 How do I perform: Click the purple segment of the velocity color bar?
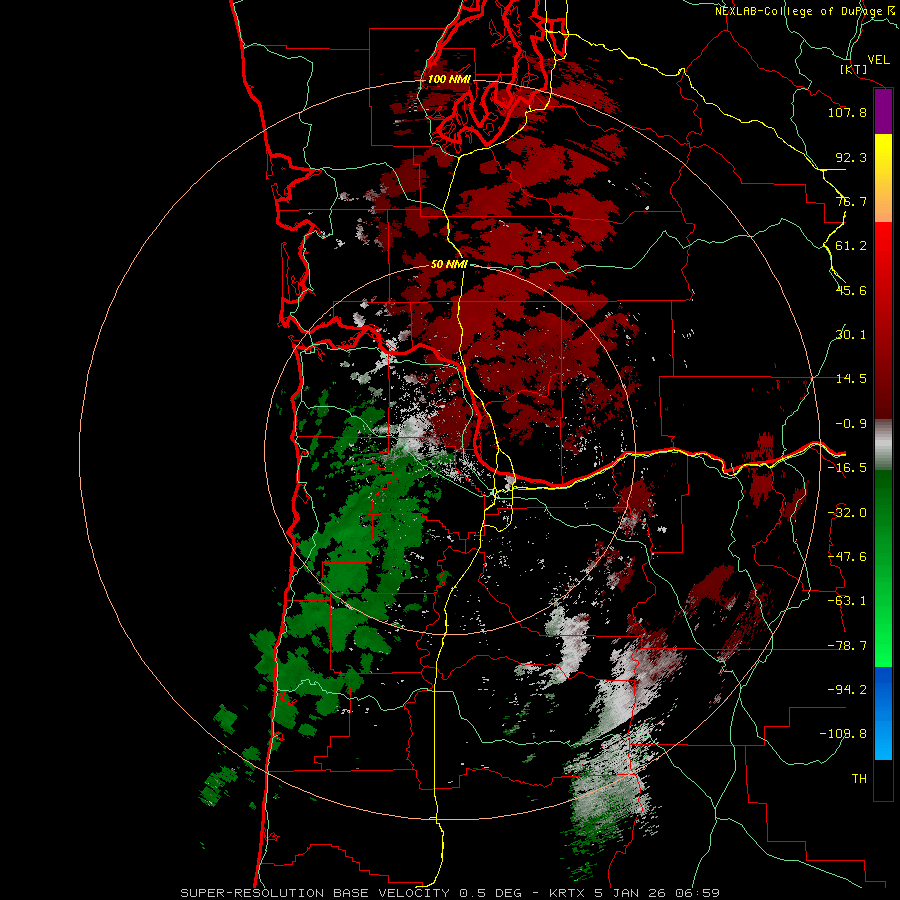883,111
